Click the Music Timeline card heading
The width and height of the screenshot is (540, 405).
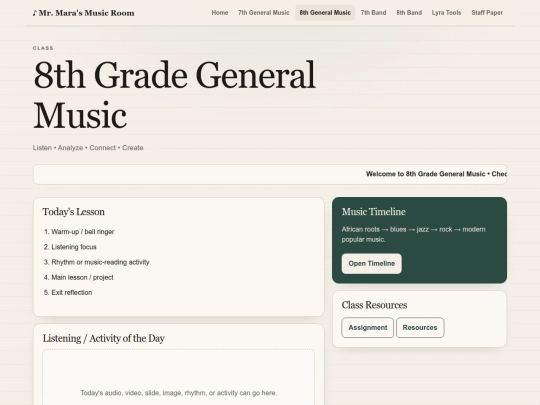click(374, 212)
